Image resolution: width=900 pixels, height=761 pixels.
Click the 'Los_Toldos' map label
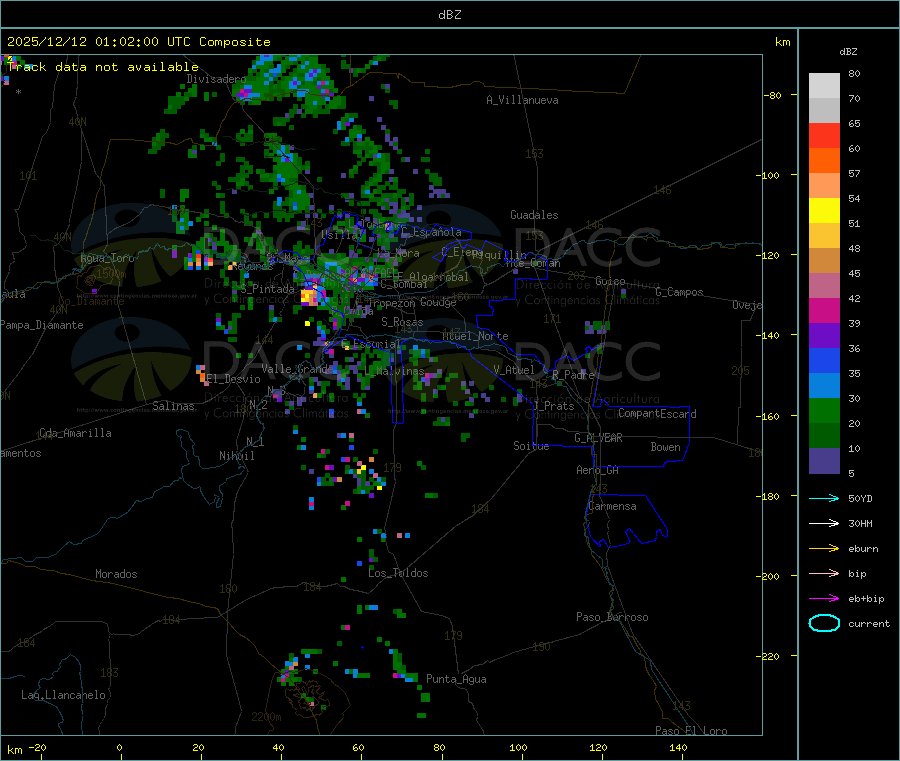point(398,573)
